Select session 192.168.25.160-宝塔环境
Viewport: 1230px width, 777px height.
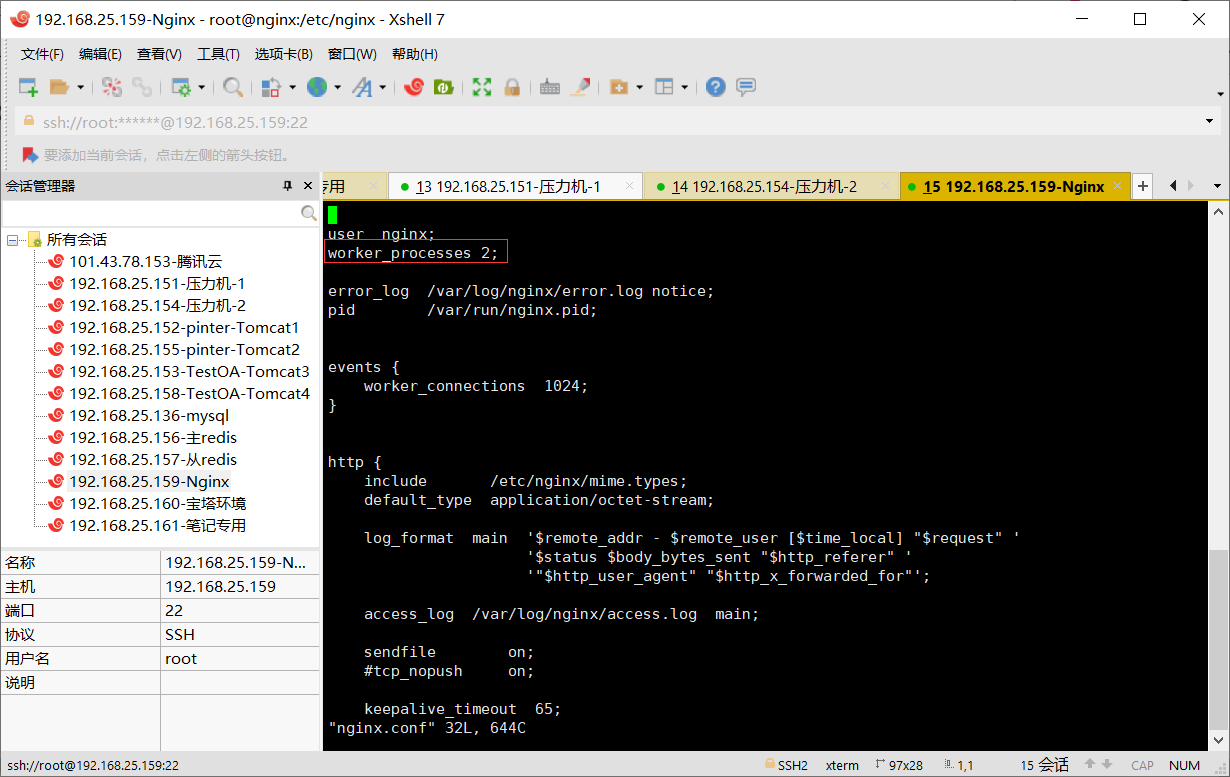(x=157, y=504)
